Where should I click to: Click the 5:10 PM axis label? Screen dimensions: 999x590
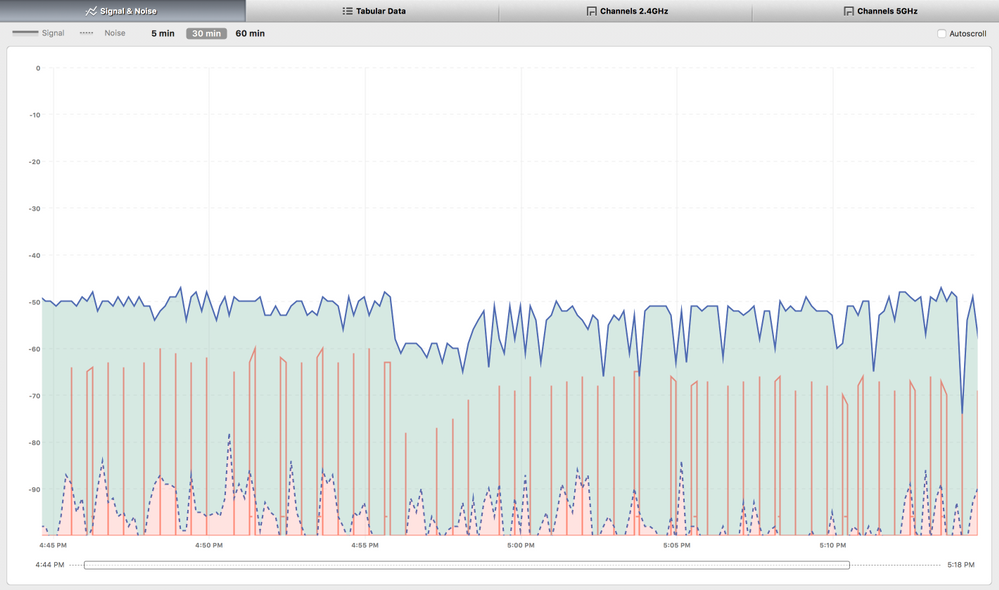[833, 545]
